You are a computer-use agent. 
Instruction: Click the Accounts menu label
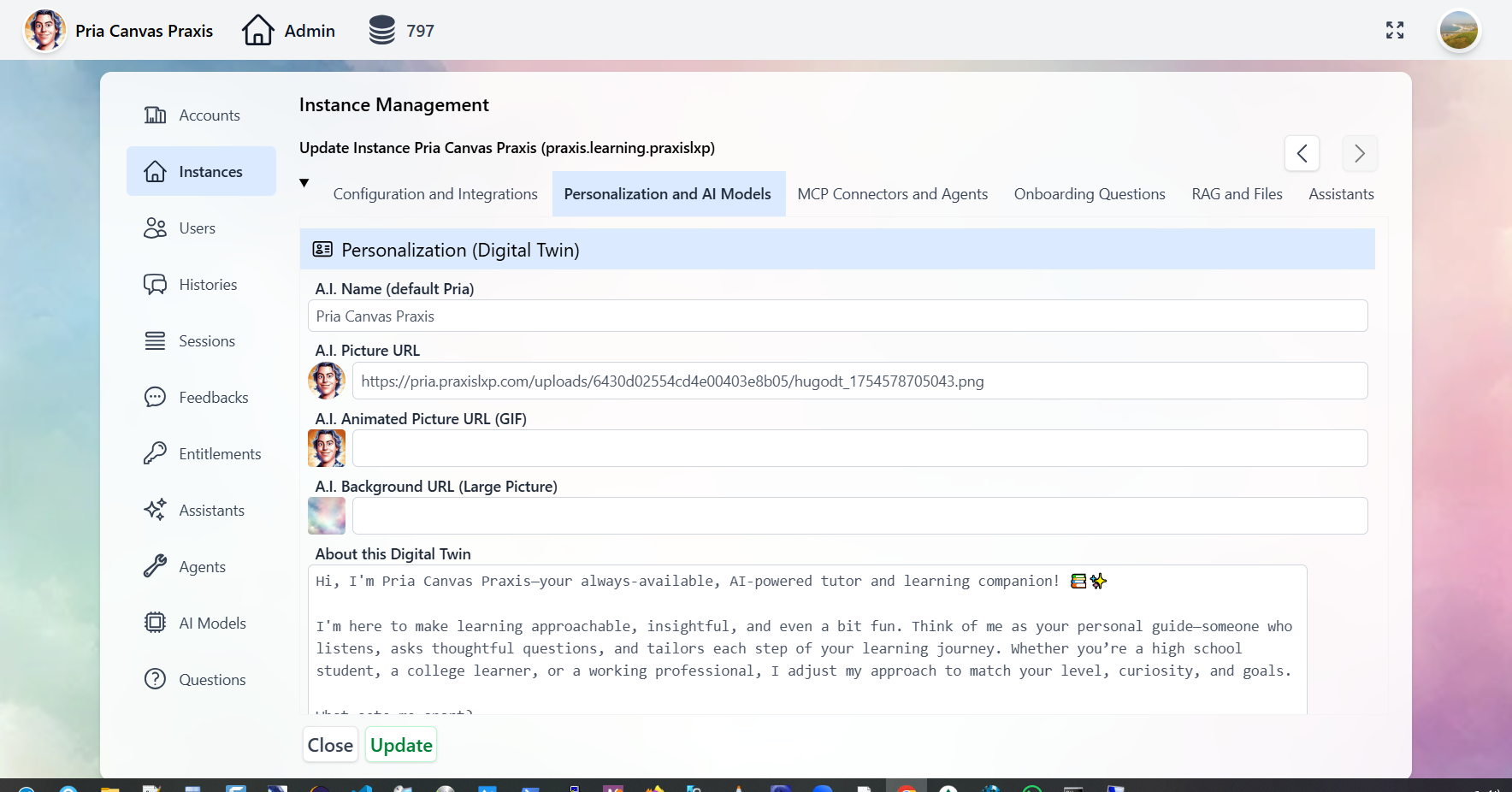[210, 115]
